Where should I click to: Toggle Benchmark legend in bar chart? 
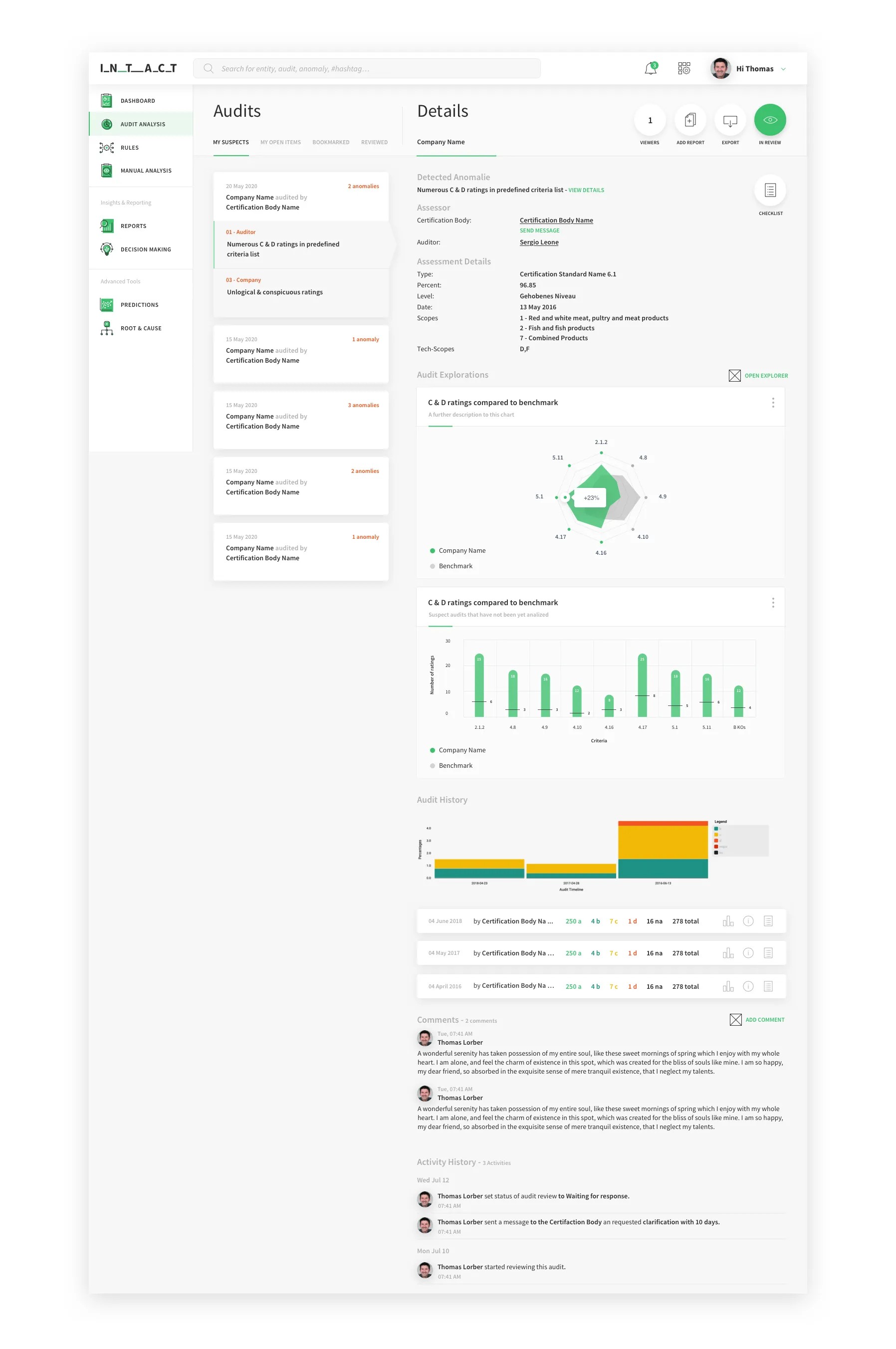tap(455, 766)
